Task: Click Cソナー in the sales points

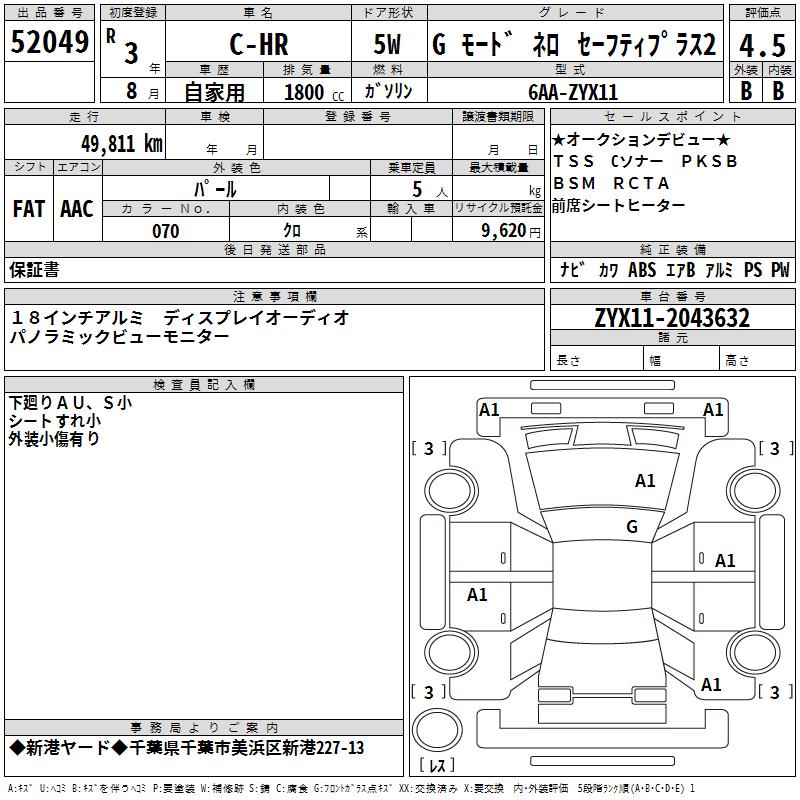Action: pyautogui.click(x=637, y=161)
